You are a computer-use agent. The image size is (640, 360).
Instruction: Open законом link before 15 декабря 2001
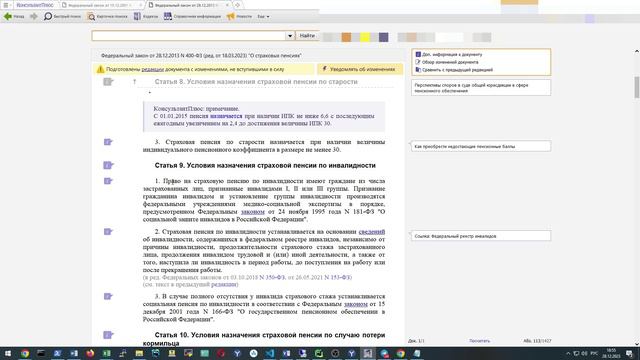tap(356, 304)
